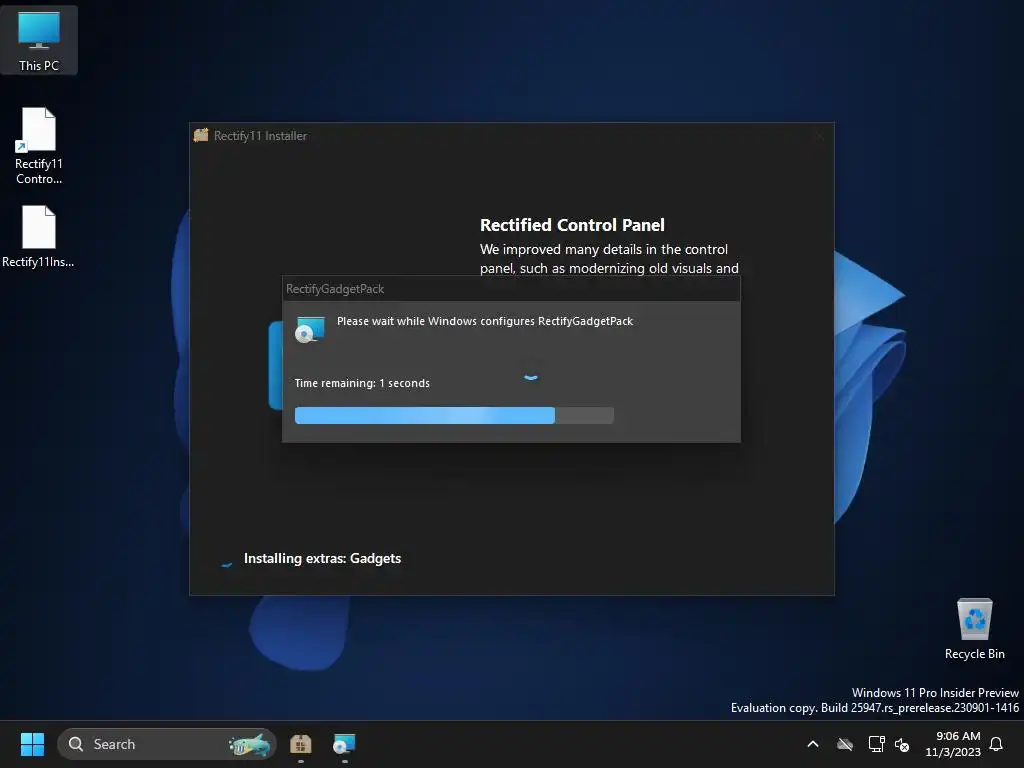Click the 'Rectified Control Panel' heading

coord(572,225)
